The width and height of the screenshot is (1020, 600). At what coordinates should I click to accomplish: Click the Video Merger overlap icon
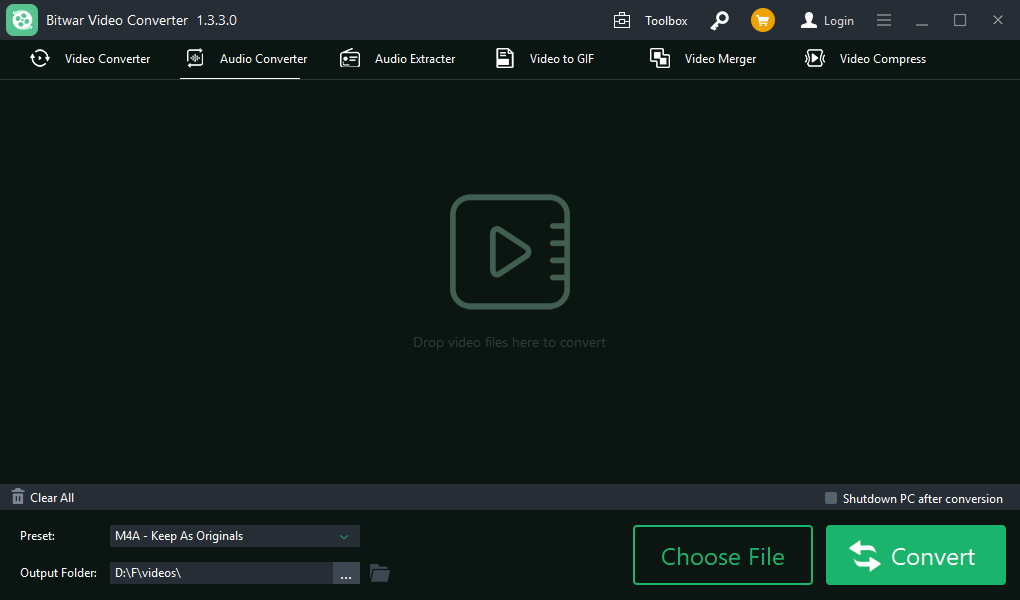660,58
